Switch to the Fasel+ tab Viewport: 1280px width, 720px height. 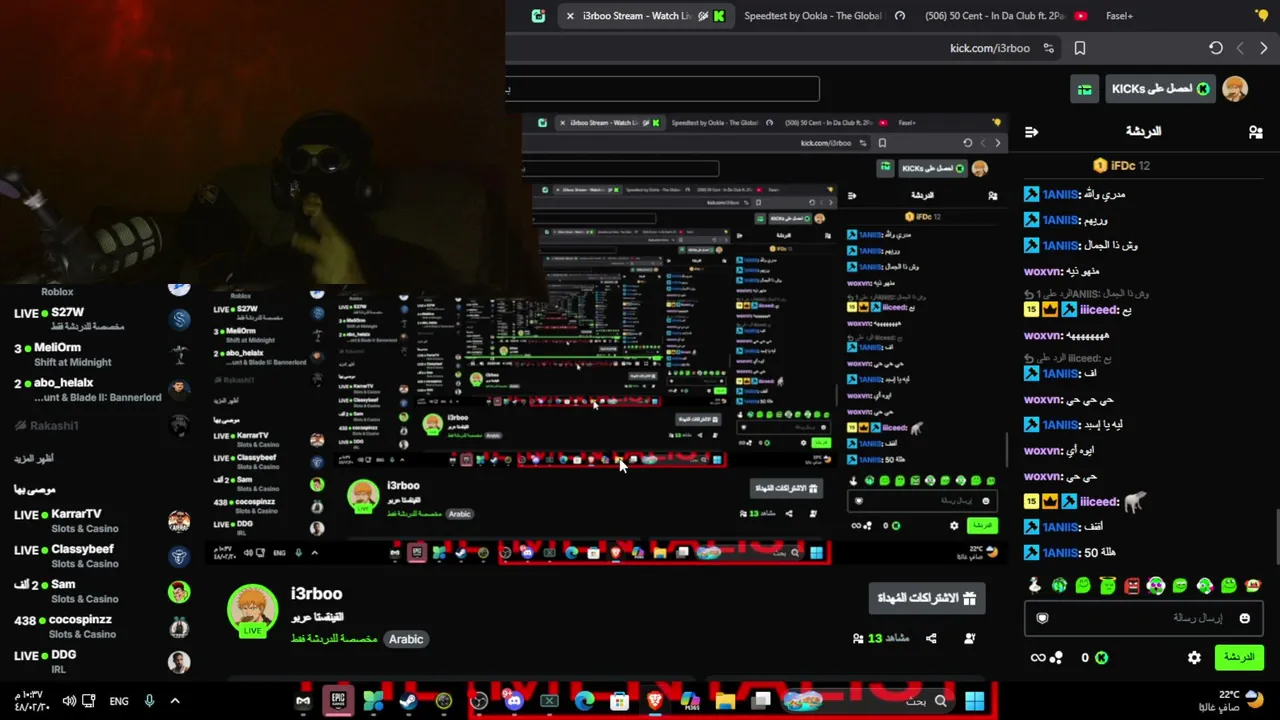pos(1119,16)
